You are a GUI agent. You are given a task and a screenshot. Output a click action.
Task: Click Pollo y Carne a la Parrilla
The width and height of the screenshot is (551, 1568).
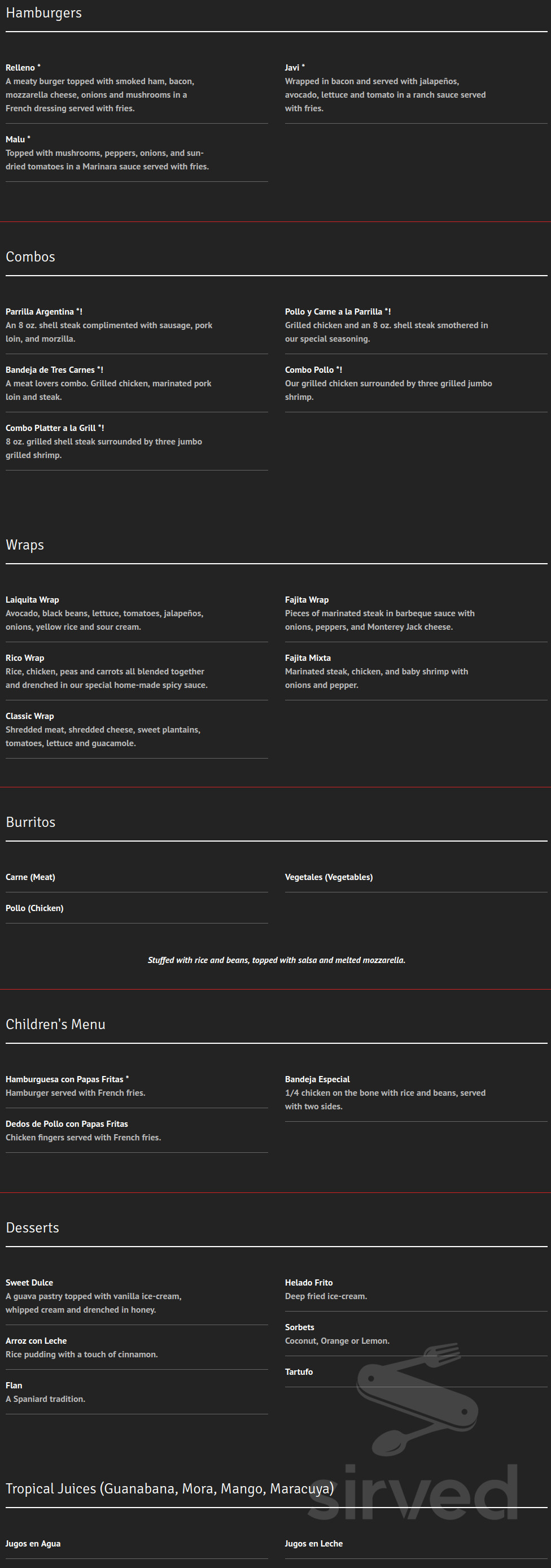[338, 312]
